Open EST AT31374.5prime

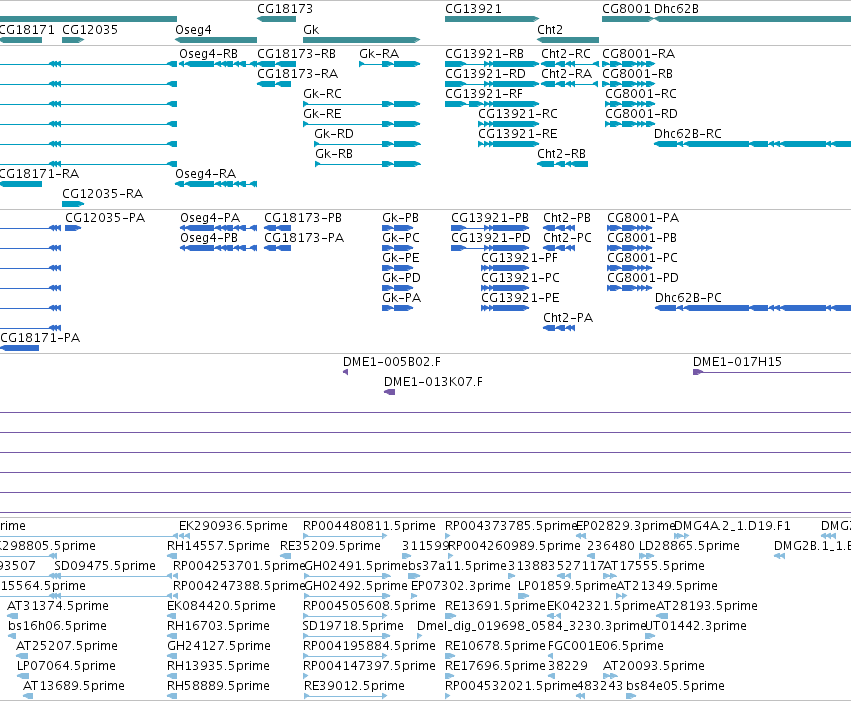[58, 606]
